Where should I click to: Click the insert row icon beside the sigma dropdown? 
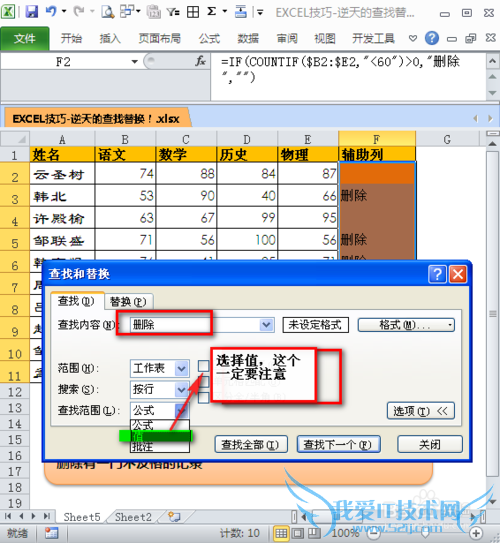[x=241, y=12]
